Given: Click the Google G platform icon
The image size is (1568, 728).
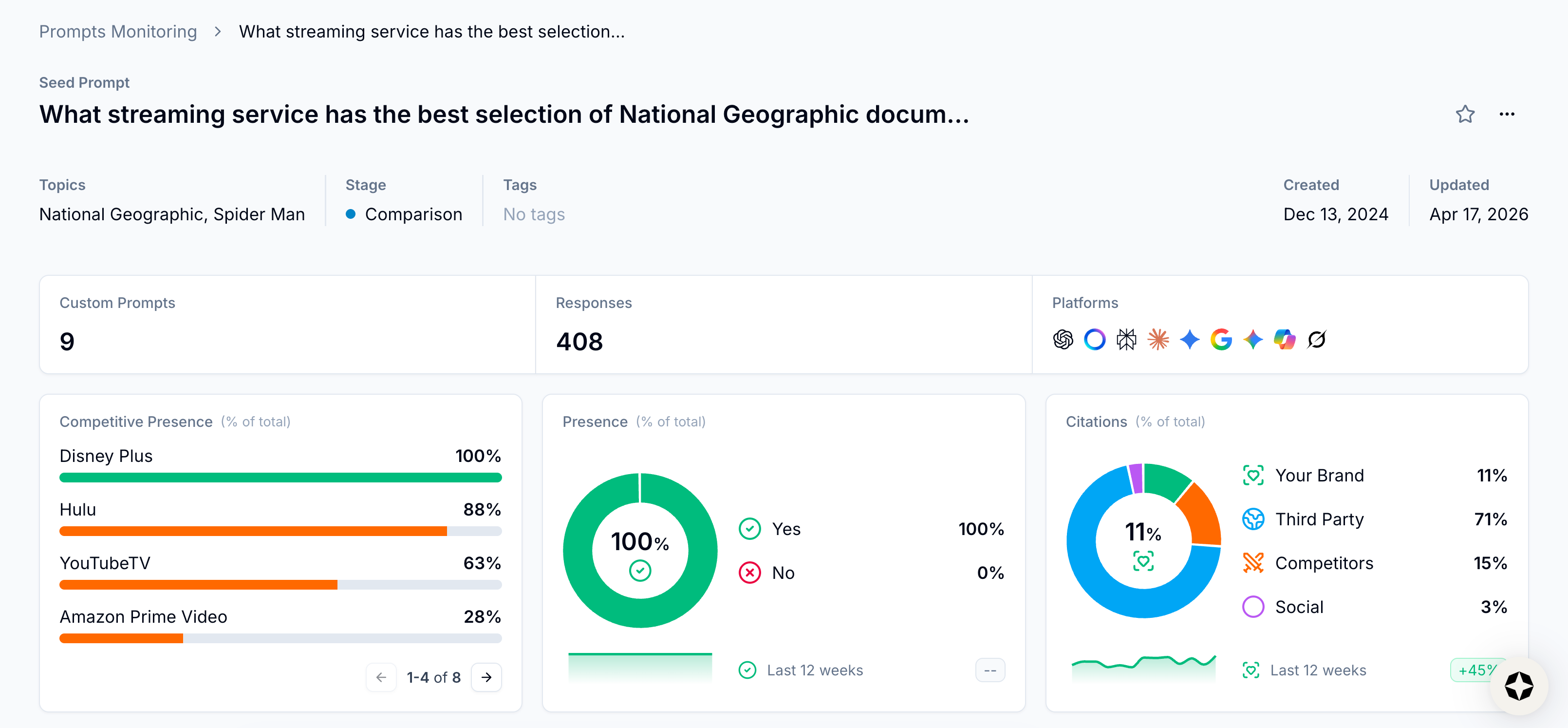Looking at the screenshot, I should [x=1221, y=339].
